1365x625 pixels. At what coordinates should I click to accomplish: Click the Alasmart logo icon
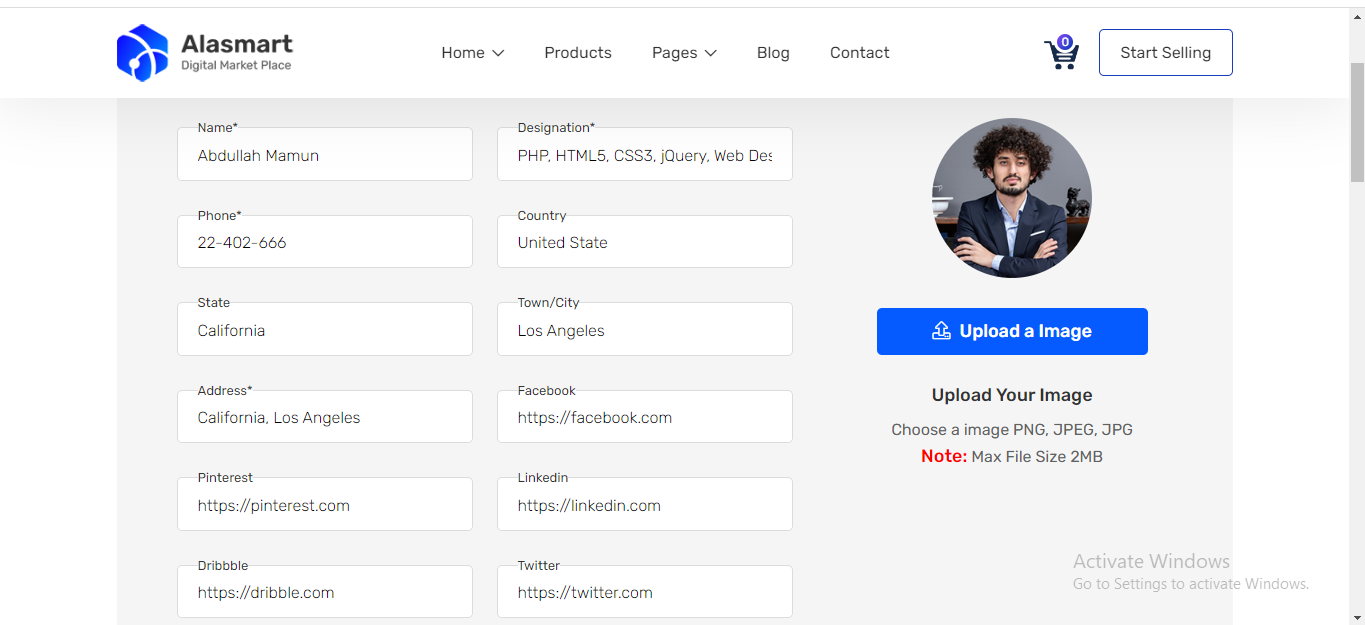[142, 53]
